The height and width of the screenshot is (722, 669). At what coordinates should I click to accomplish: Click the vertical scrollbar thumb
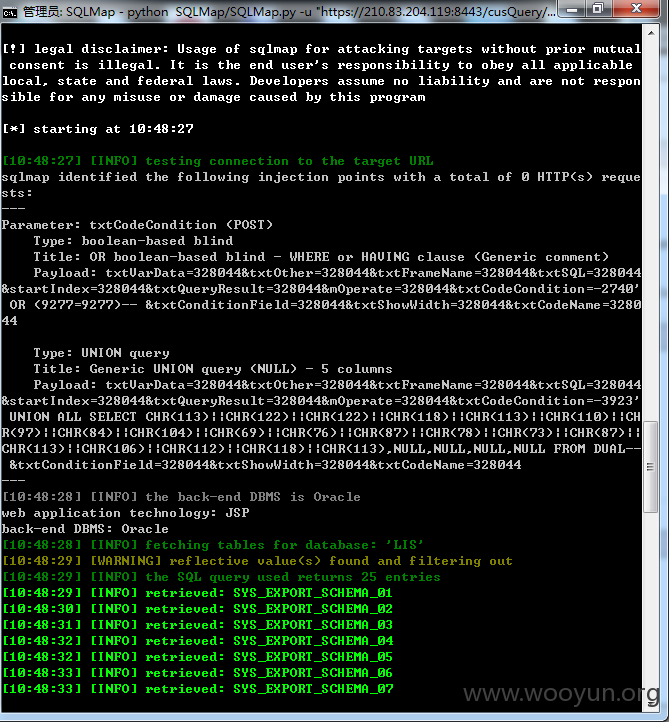[651, 466]
